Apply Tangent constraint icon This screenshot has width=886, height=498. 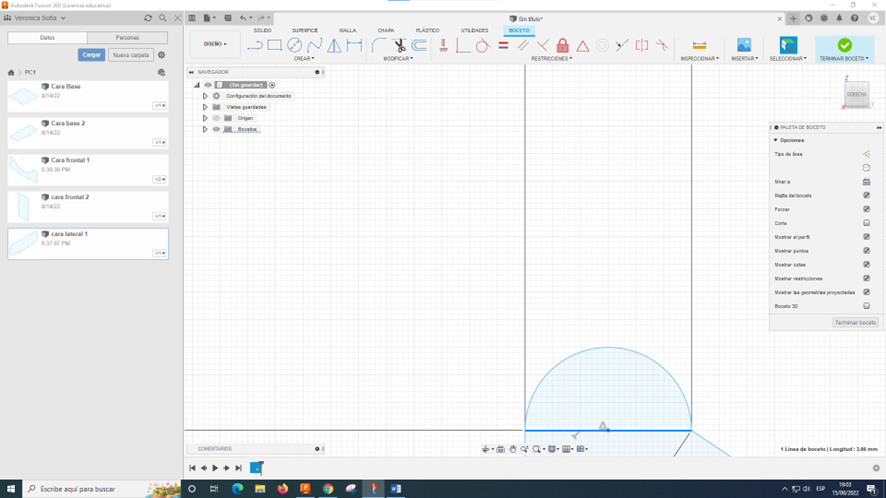point(483,45)
